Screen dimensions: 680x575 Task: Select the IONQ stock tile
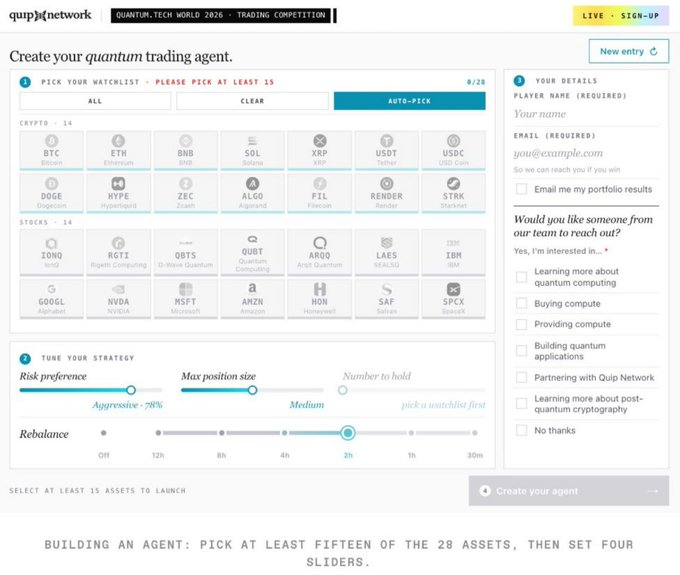coord(51,253)
